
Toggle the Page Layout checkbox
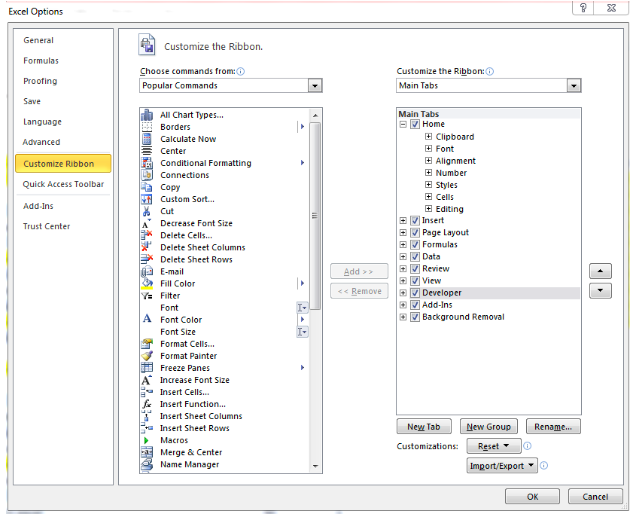pyautogui.click(x=415, y=233)
